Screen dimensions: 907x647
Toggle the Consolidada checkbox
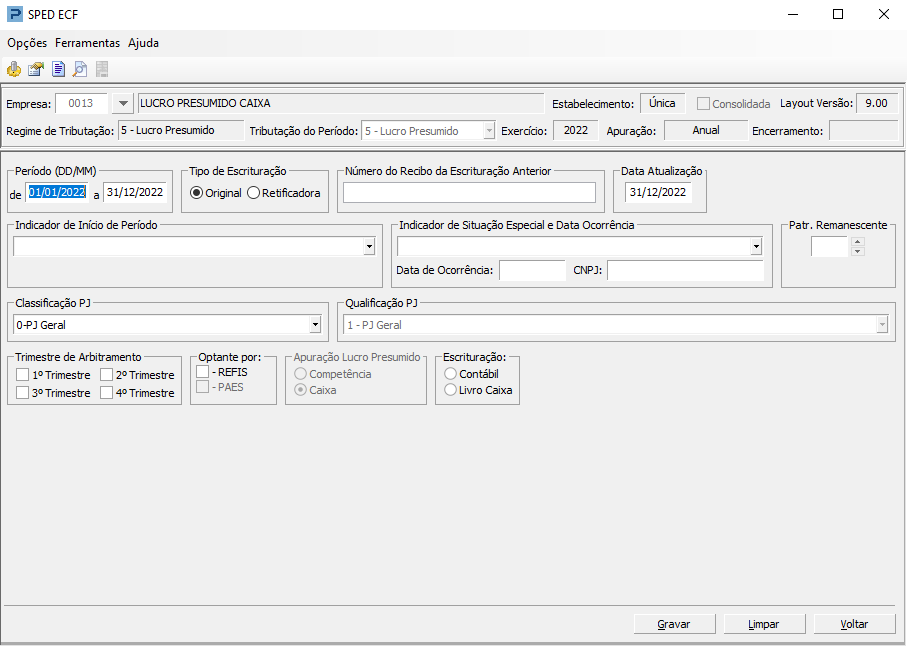[x=703, y=103]
